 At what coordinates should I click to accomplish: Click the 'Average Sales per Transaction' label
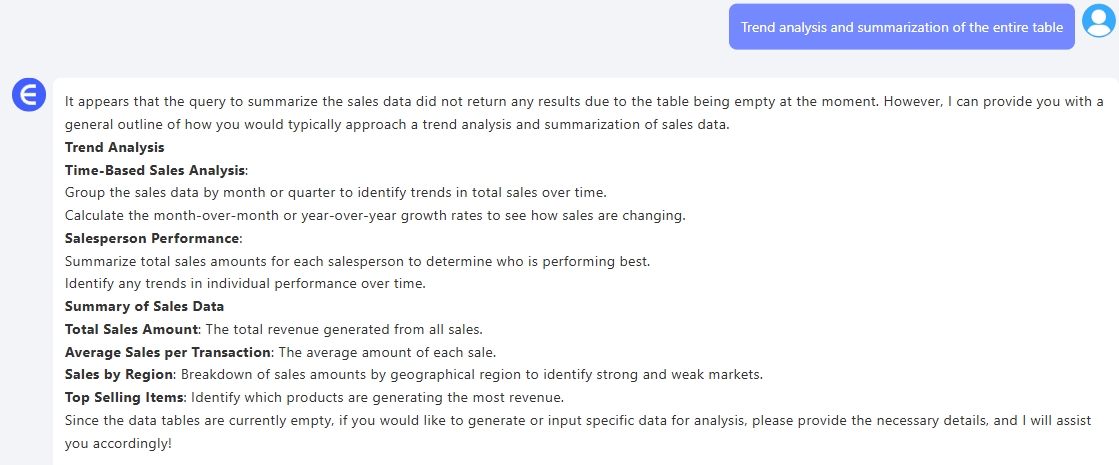pos(168,352)
